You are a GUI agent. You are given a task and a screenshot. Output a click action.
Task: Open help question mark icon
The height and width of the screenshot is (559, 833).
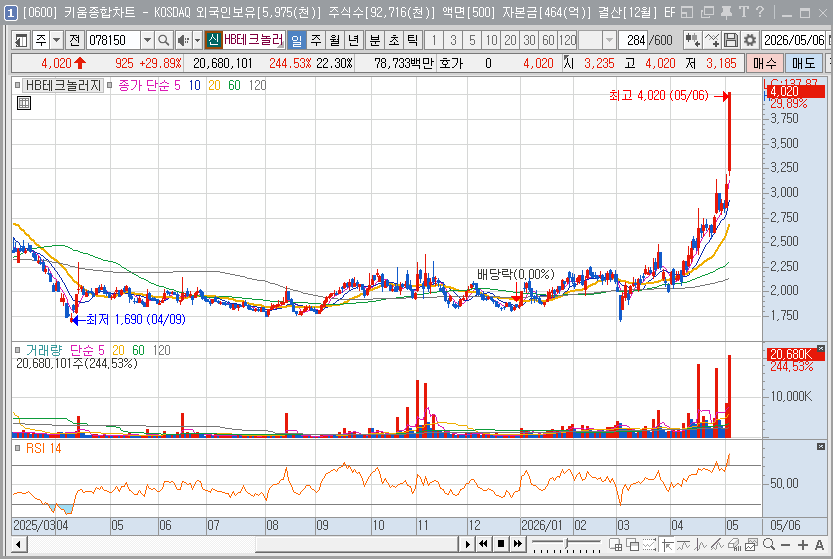click(x=760, y=12)
